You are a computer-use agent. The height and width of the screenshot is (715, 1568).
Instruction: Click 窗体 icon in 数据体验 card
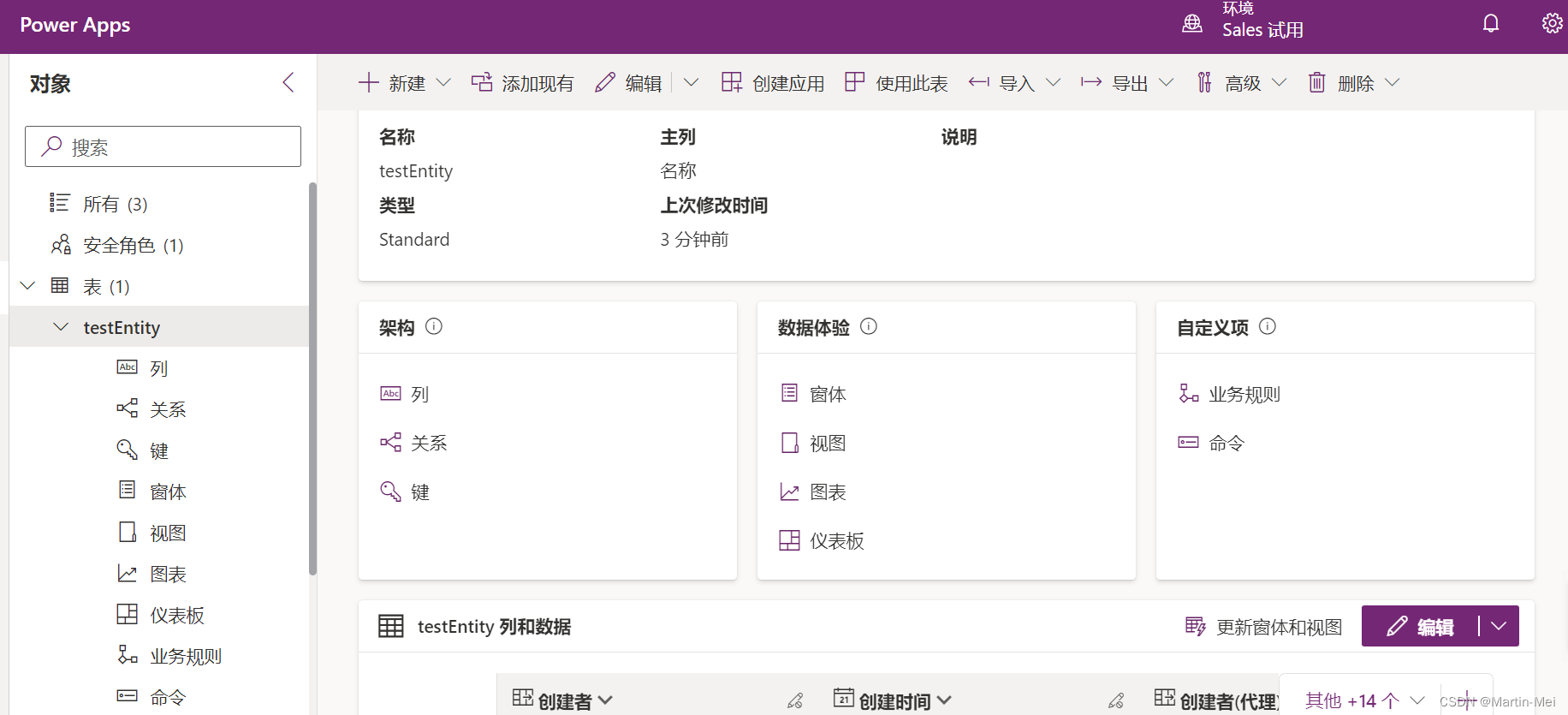point(789,393)
